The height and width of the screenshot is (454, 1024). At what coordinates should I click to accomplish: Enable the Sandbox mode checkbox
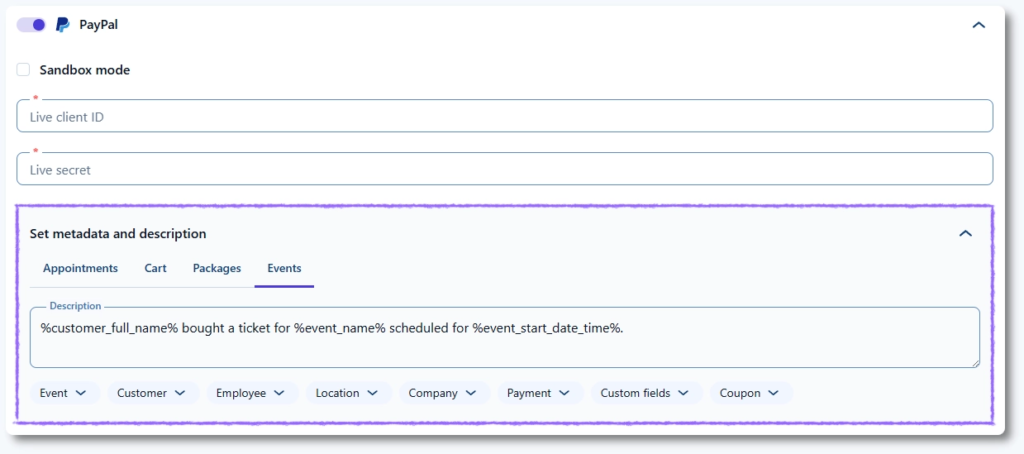point(24,70)
